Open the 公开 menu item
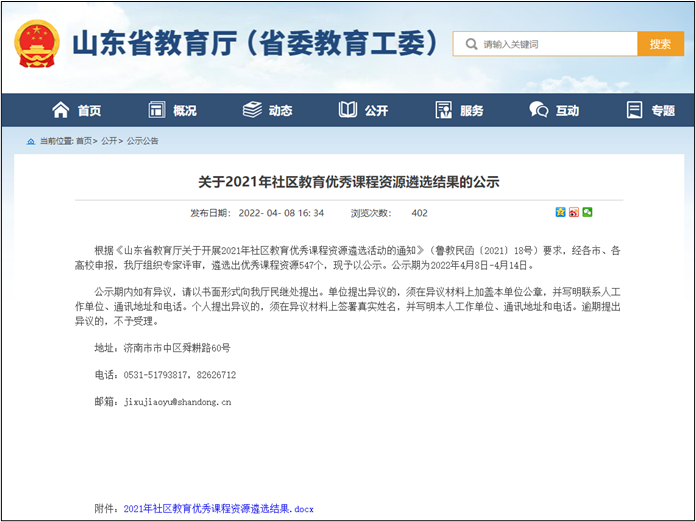696x522 pixels. point(376,110)
